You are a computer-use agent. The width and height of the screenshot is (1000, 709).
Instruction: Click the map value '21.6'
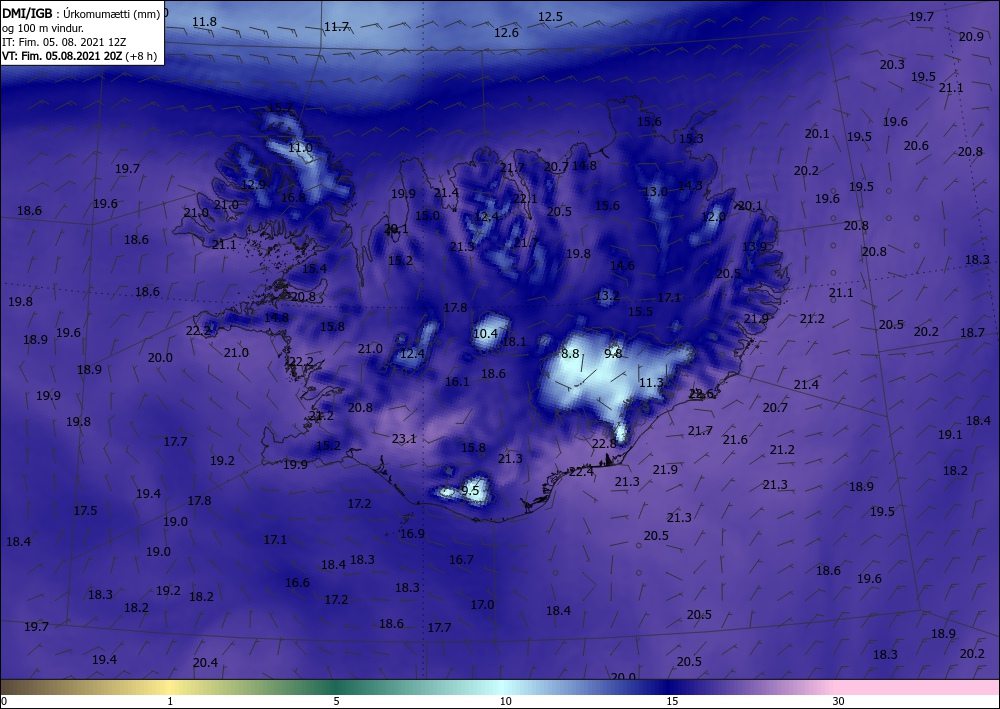pos(735,440)
